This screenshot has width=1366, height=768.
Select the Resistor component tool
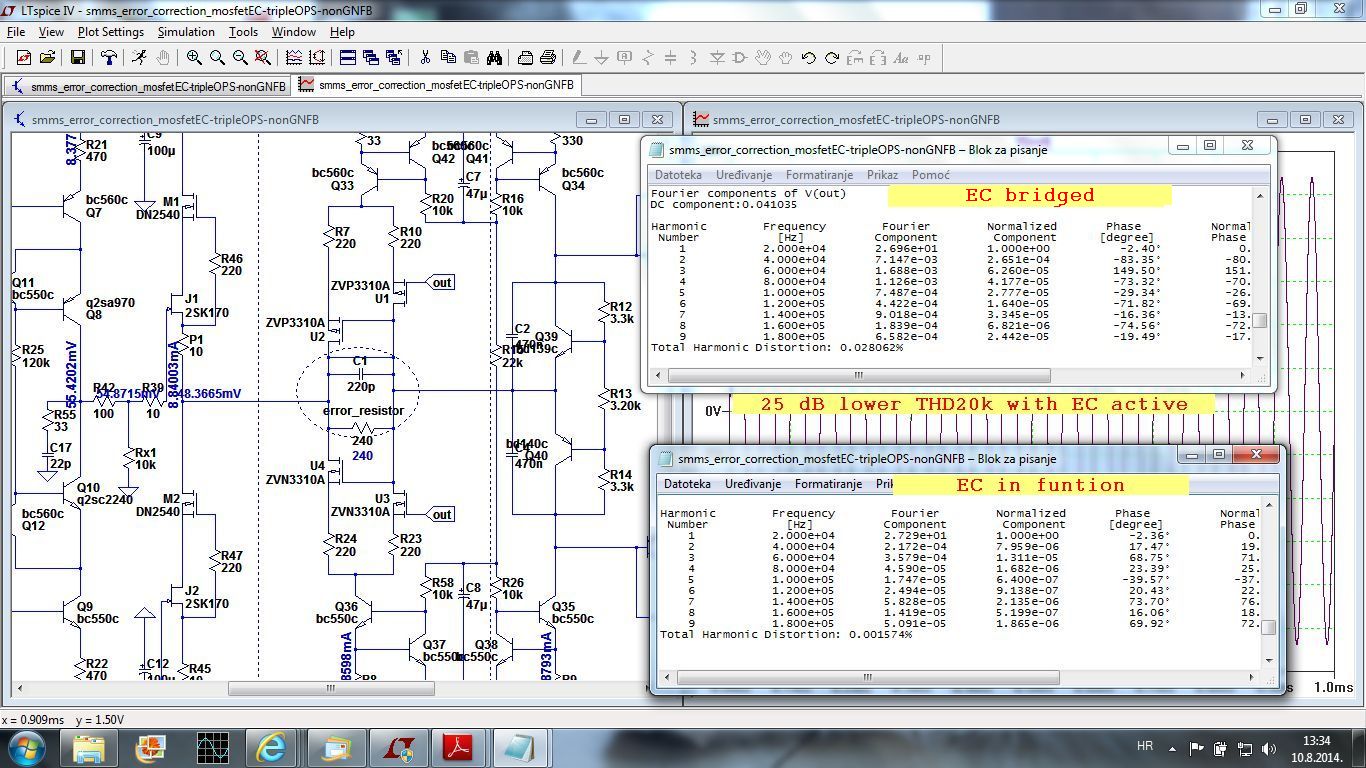(x=648, y=58)
